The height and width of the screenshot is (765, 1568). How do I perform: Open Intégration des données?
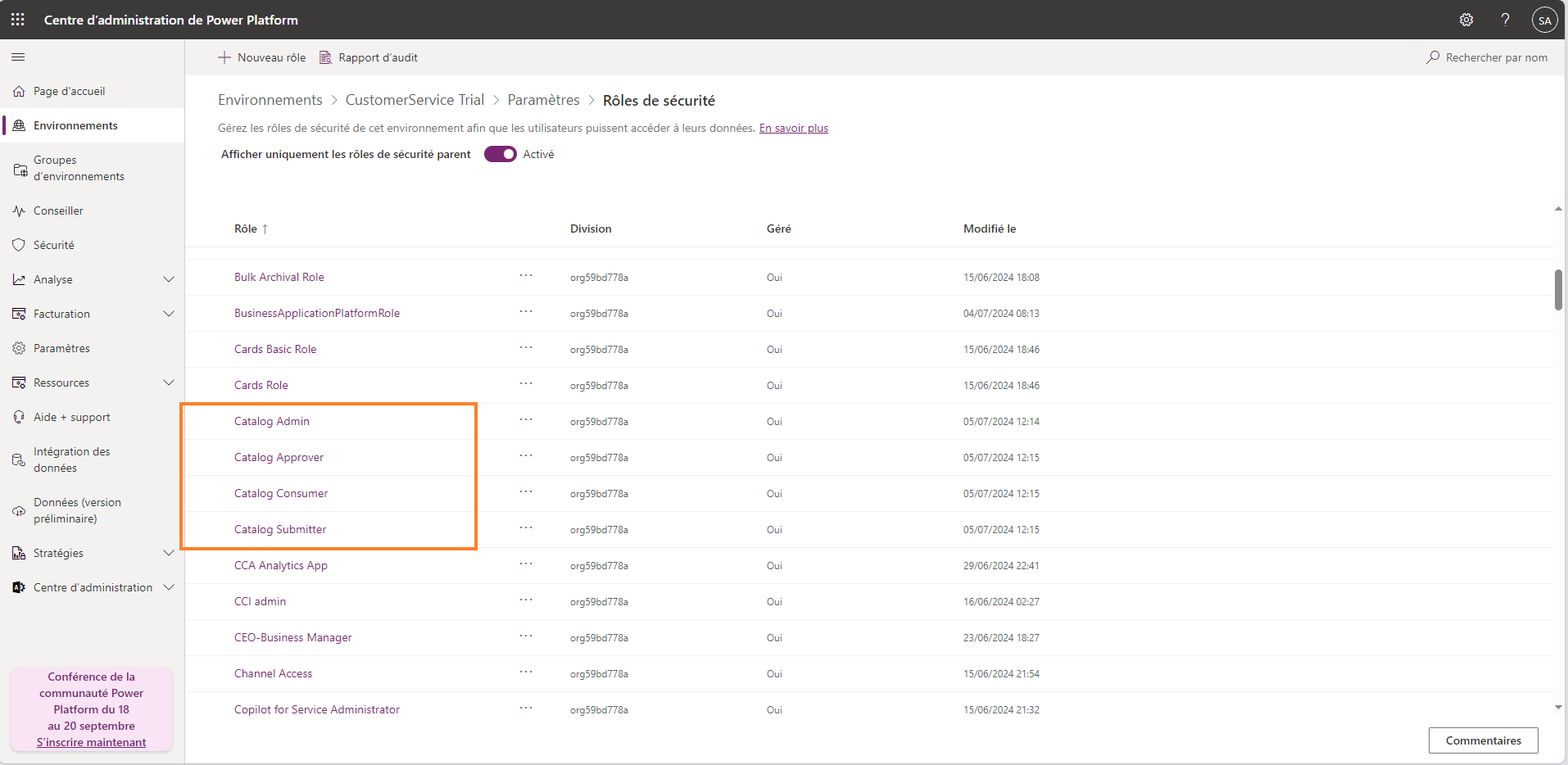point(92,460)
